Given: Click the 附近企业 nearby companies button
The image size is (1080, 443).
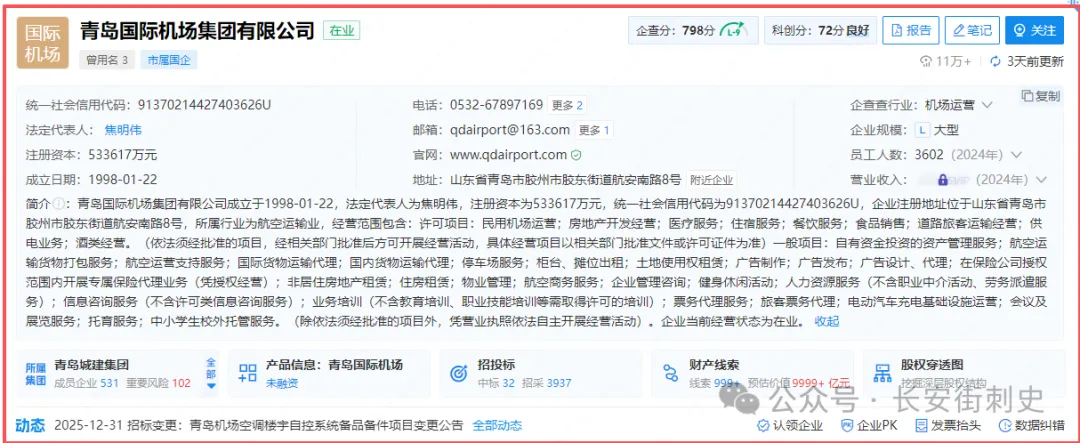Looking at the screenshot, I should coord(712,180).
